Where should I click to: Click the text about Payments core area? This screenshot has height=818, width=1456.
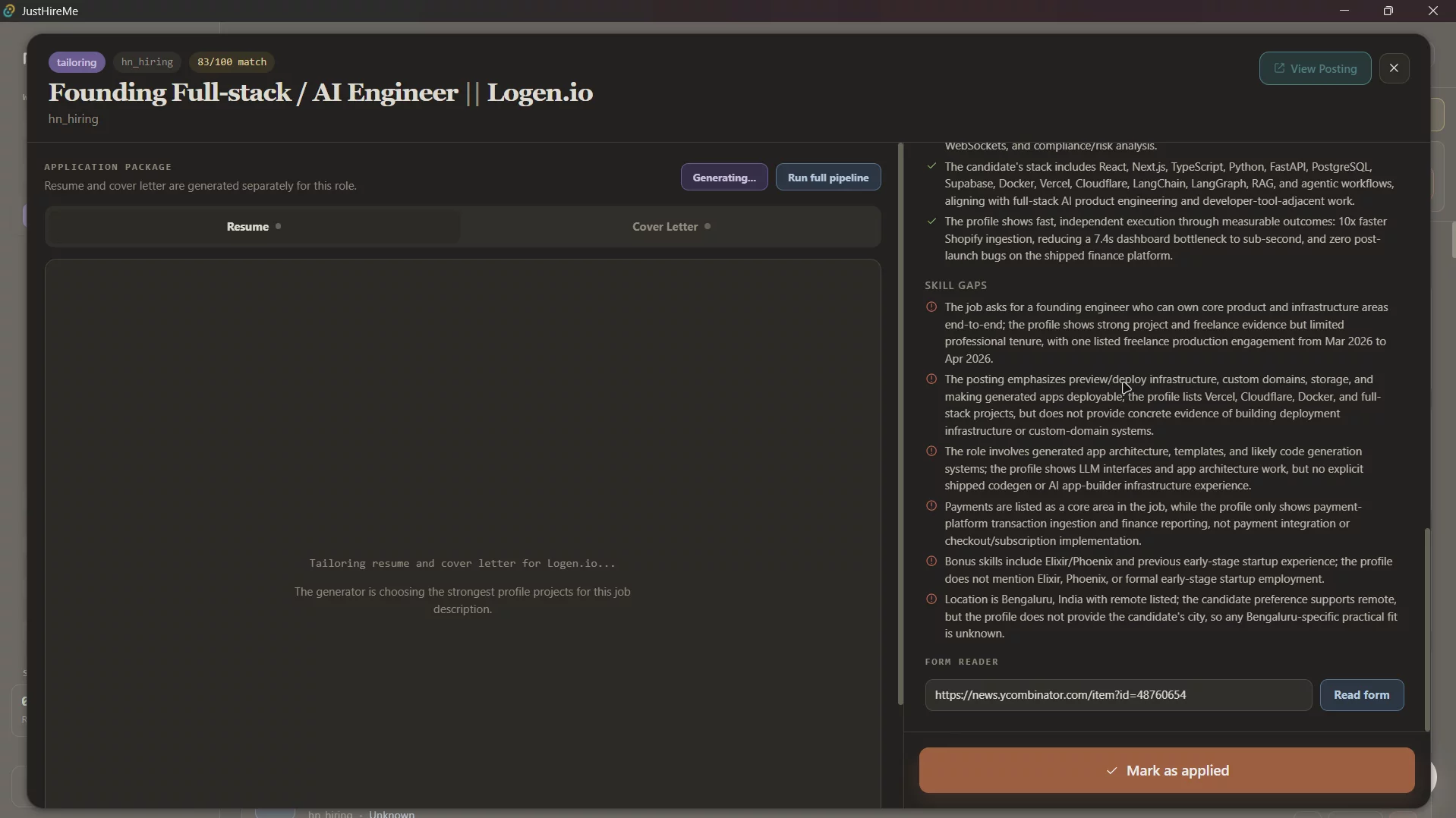(x=1153, y=524)
